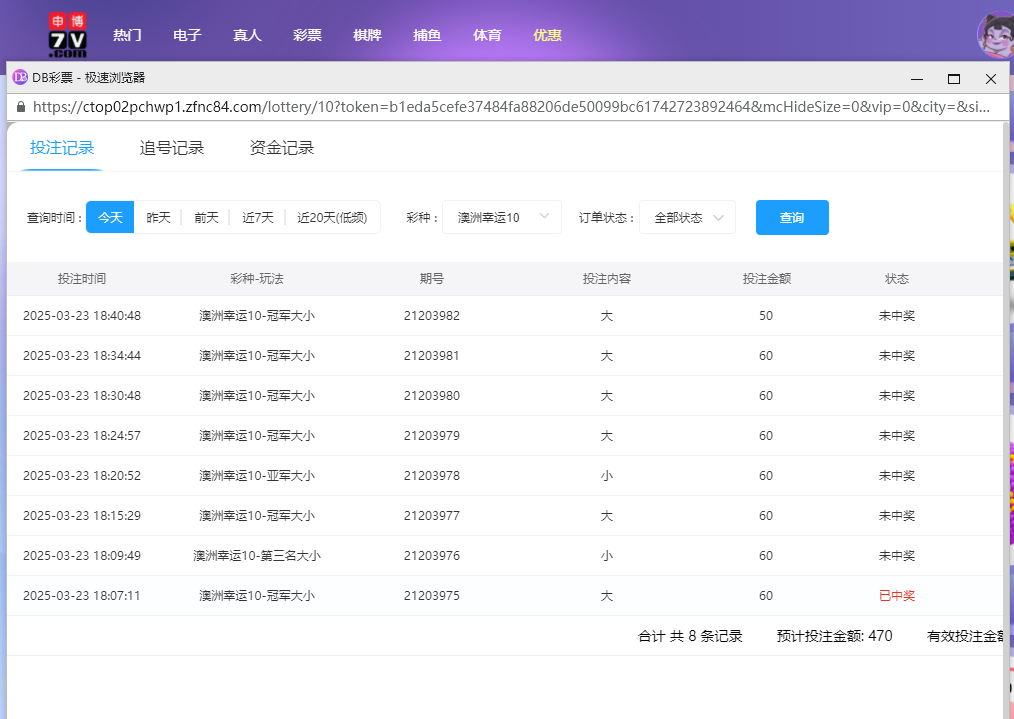Screen dimensions: 1014x719
Task: Click the blue 查询 search button
Action: pyautogui.click(x=792, y=217)
